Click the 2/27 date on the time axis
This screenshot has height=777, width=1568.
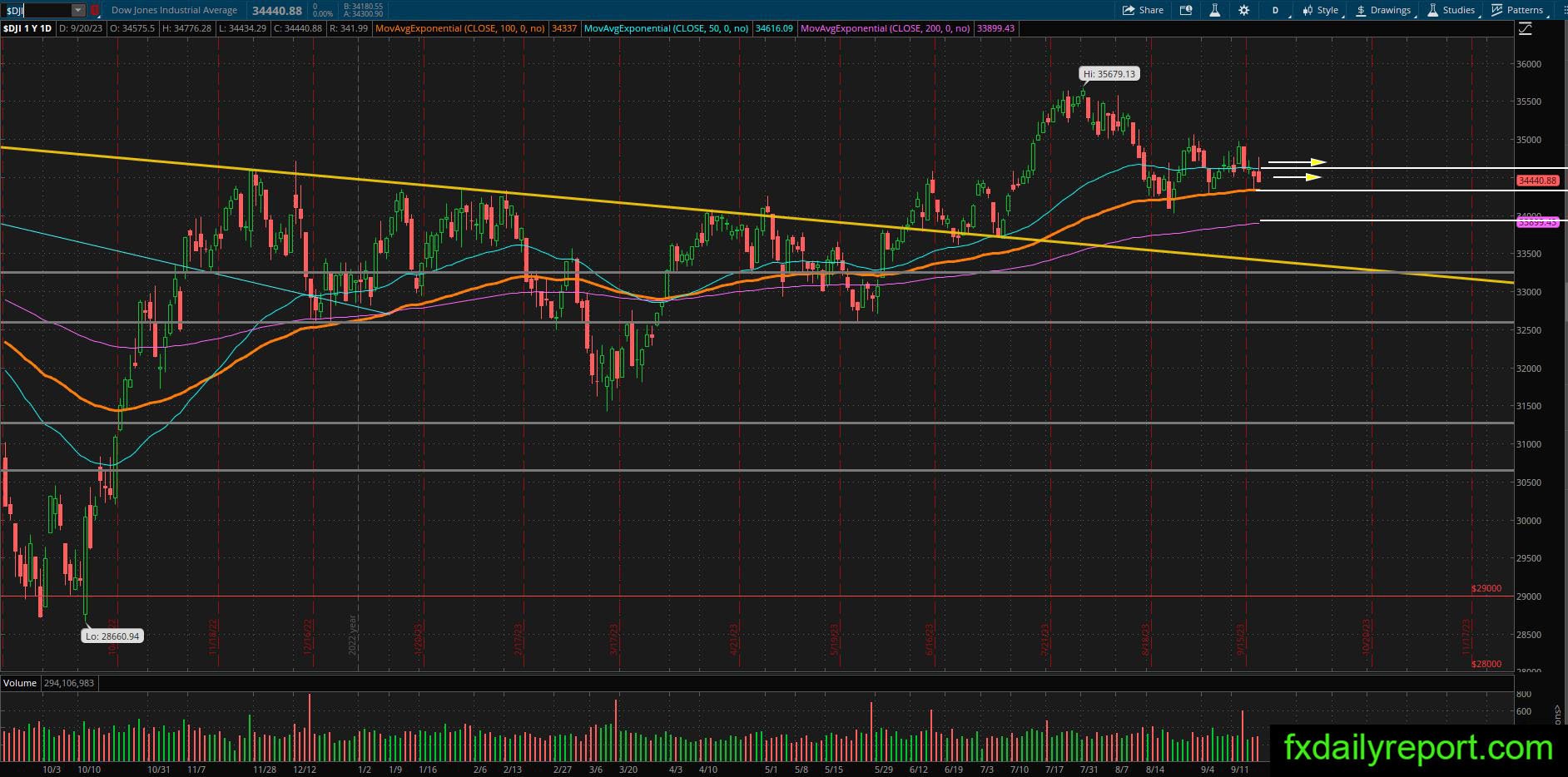[x=563, y=770]
